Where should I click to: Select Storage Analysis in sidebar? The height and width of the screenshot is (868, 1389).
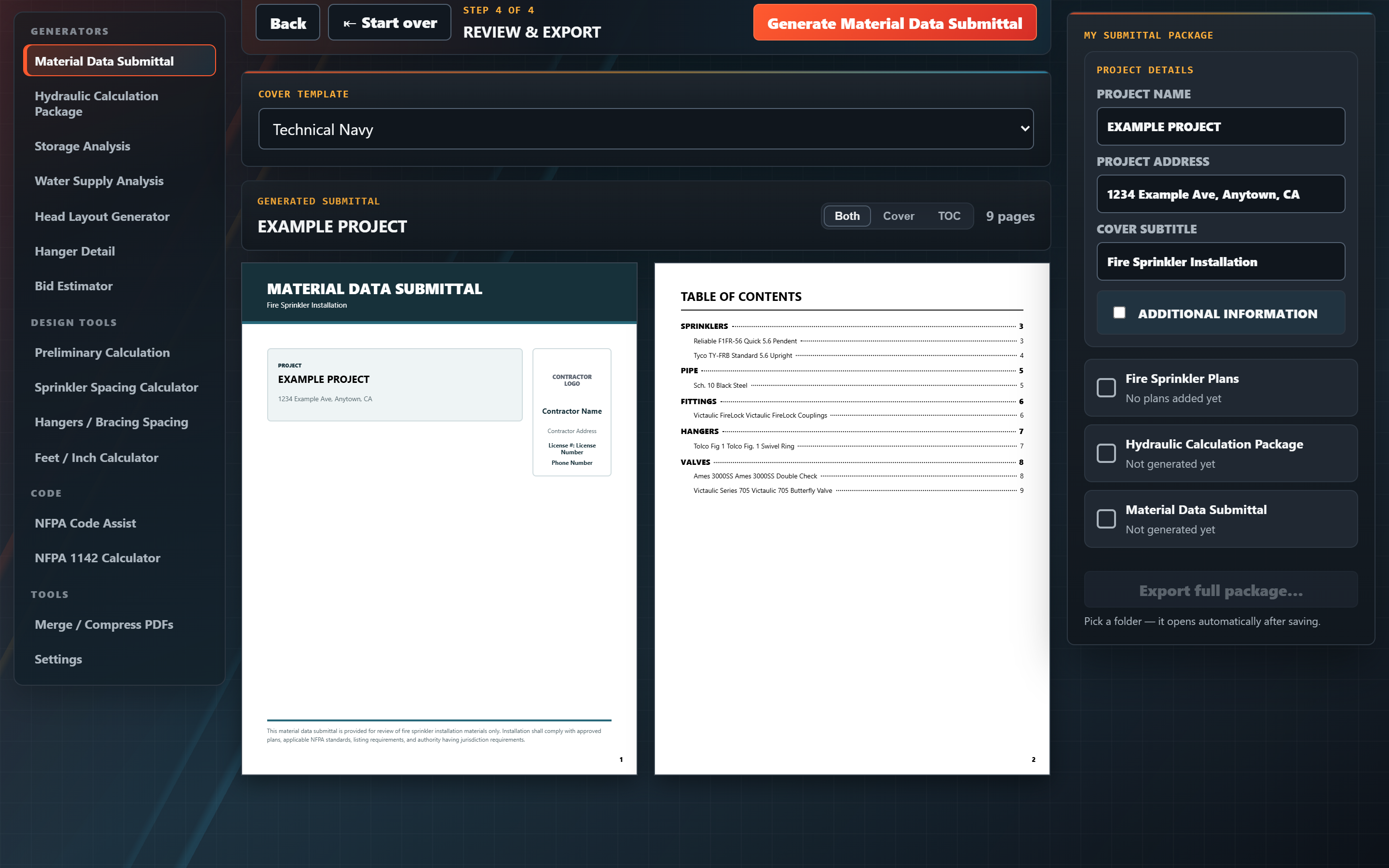pyautogui.click(x=120, y=146)
